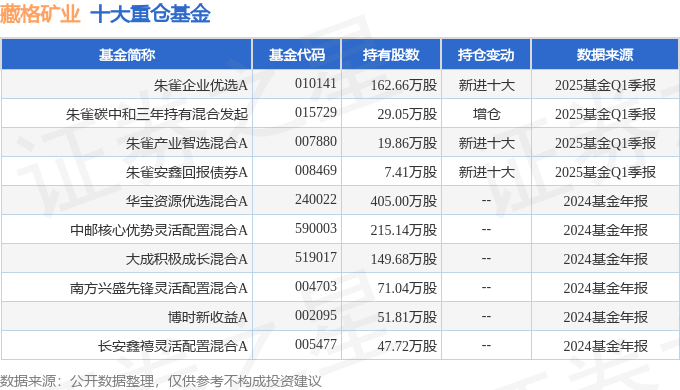Click 162.66万股 holdings value
680x390 pixels.
click(403, 85)
